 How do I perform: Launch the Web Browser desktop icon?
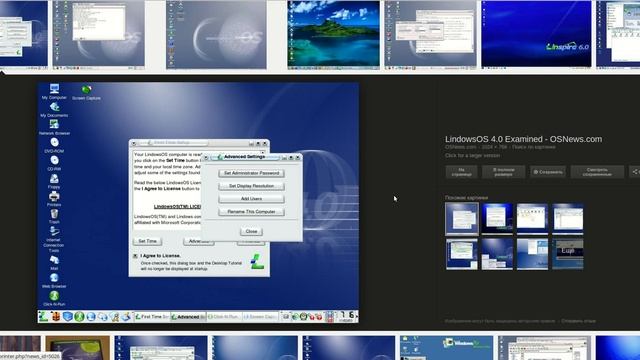coord(54,280)
